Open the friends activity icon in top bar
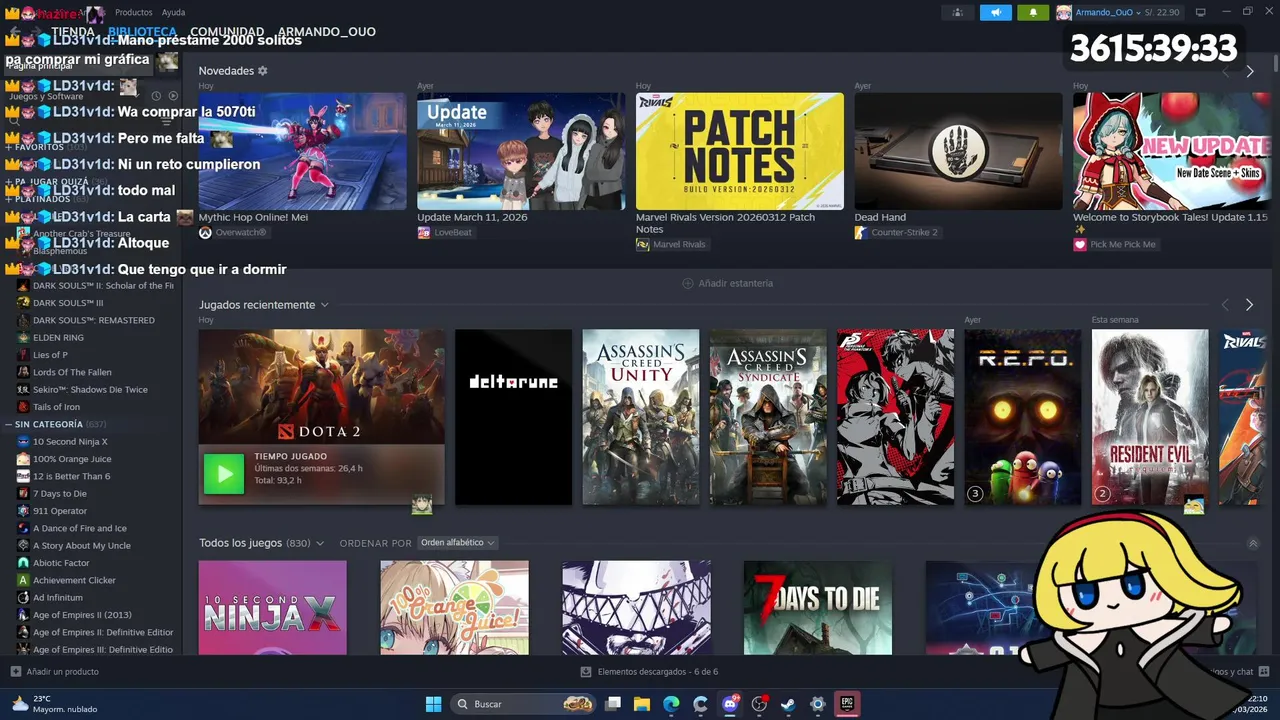This screenshot has height=720, width=1280. point(958,12)
